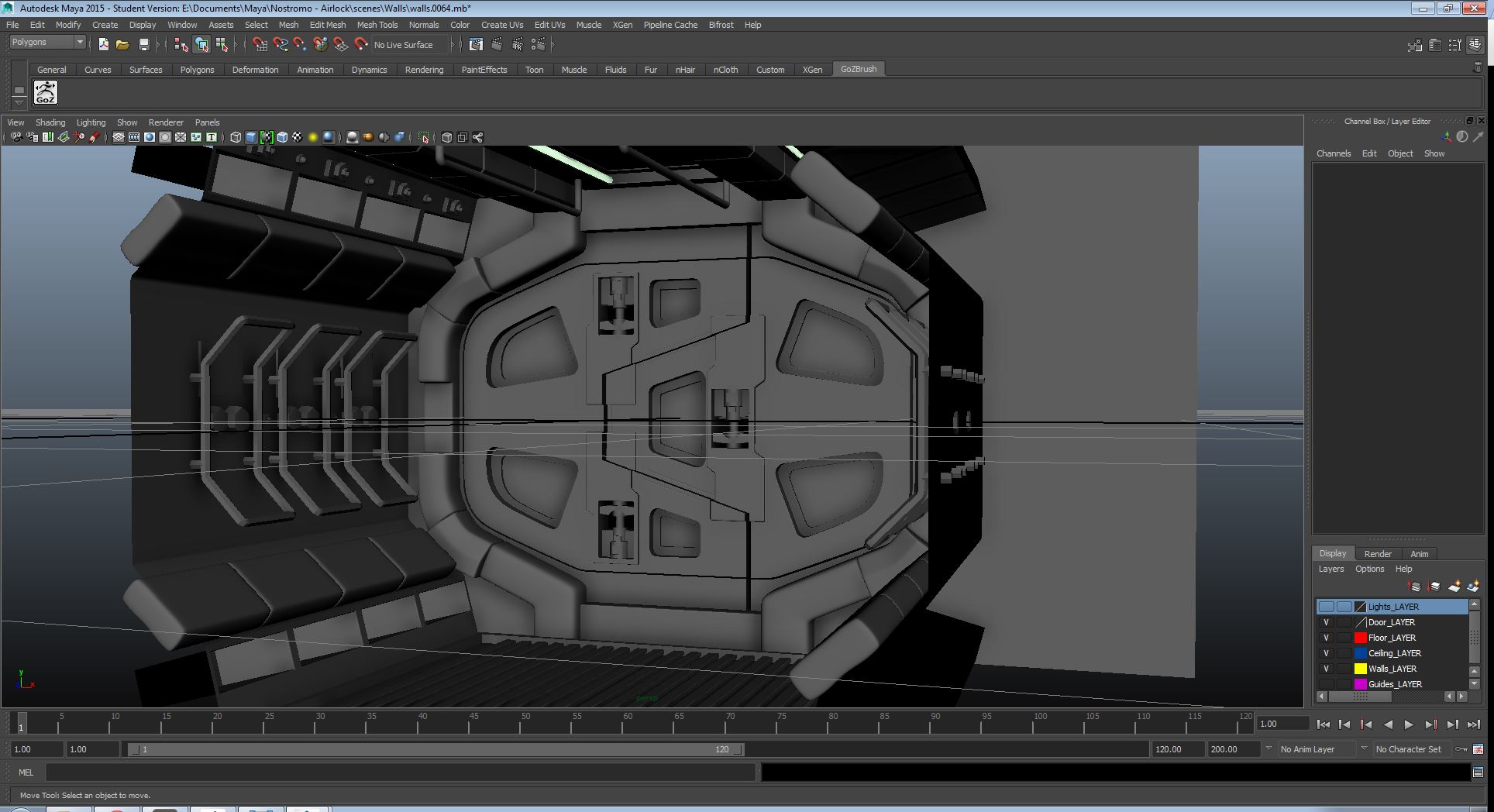Go to start of playback range

click(x=1323, y=724)
